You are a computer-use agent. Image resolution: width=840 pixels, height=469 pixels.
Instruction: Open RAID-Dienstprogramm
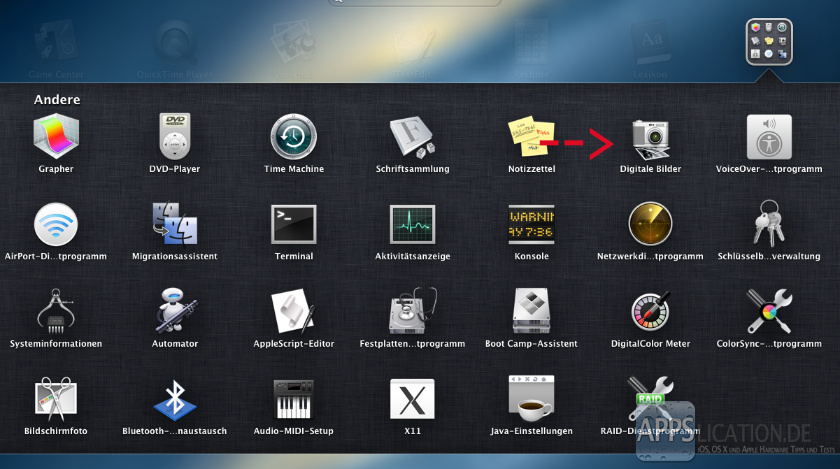[650, 398]
